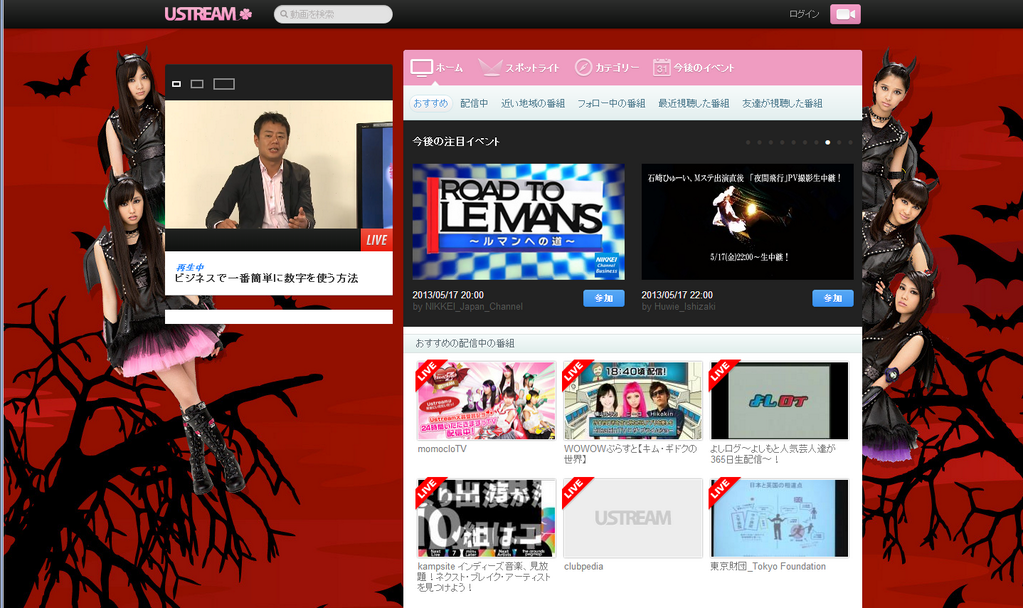Image resolution: width=1023 pixels, height=608 pixels.
Task: Click the ログイン link
Action: (x=804, y=14)
